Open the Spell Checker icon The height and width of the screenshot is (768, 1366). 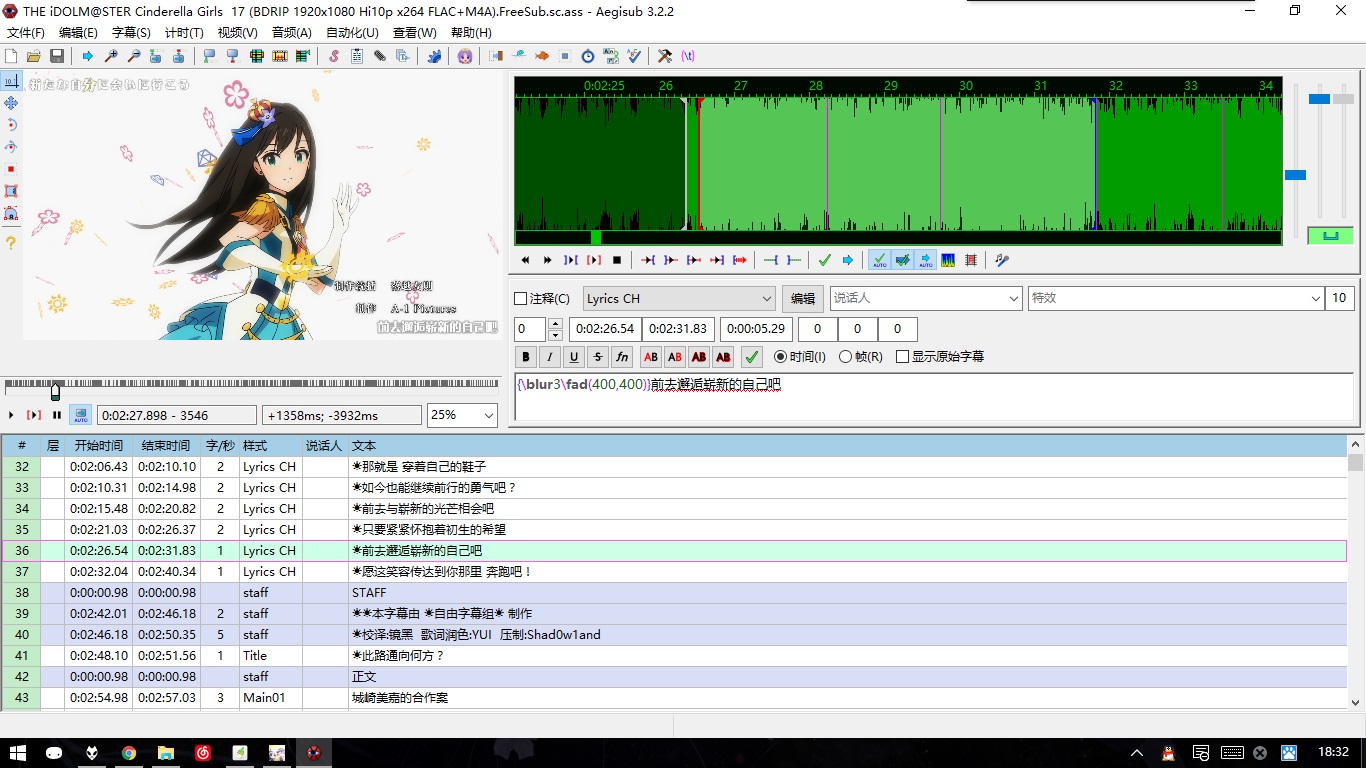point(634,56)
